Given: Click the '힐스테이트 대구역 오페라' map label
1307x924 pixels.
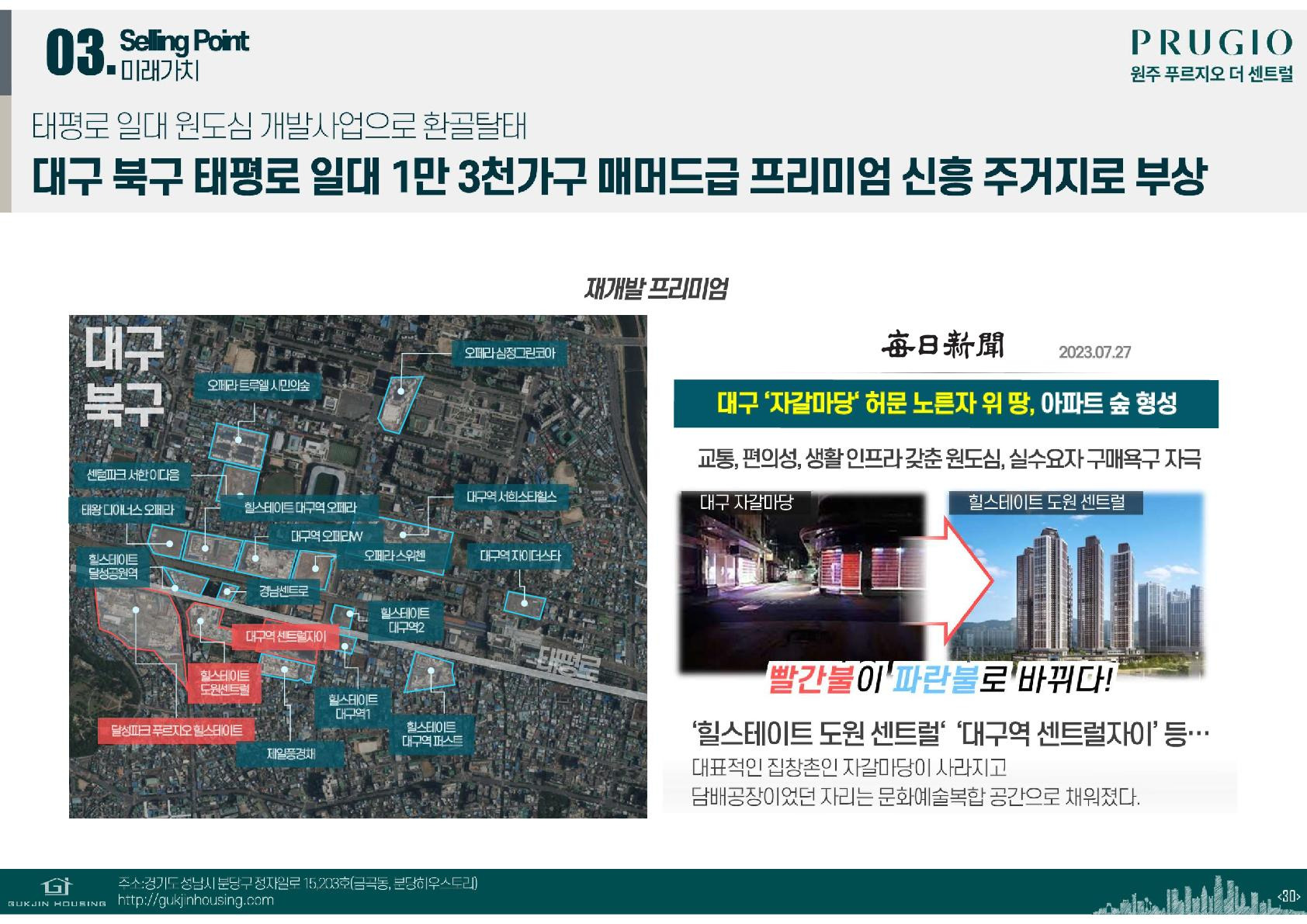Looking at the screenshot, I should tap(300, 507).
